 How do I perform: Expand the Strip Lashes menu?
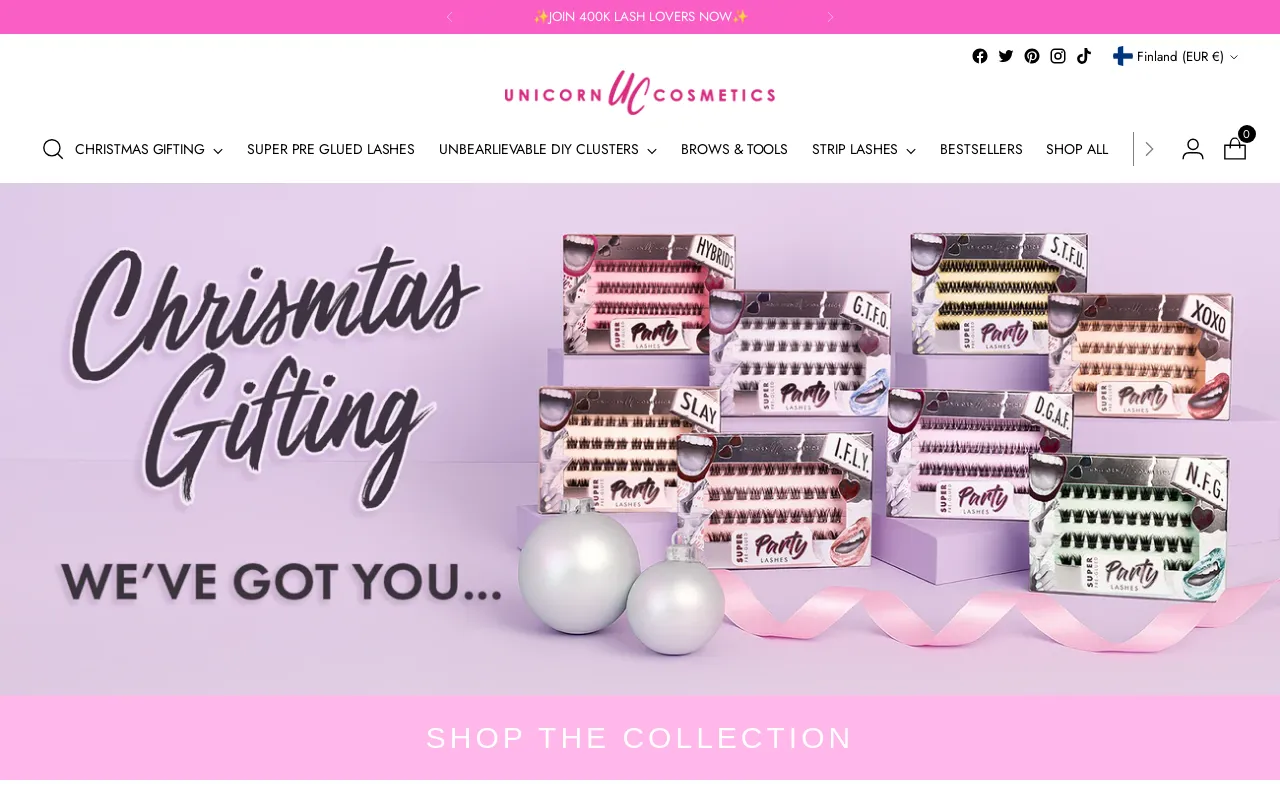point(864,149)
